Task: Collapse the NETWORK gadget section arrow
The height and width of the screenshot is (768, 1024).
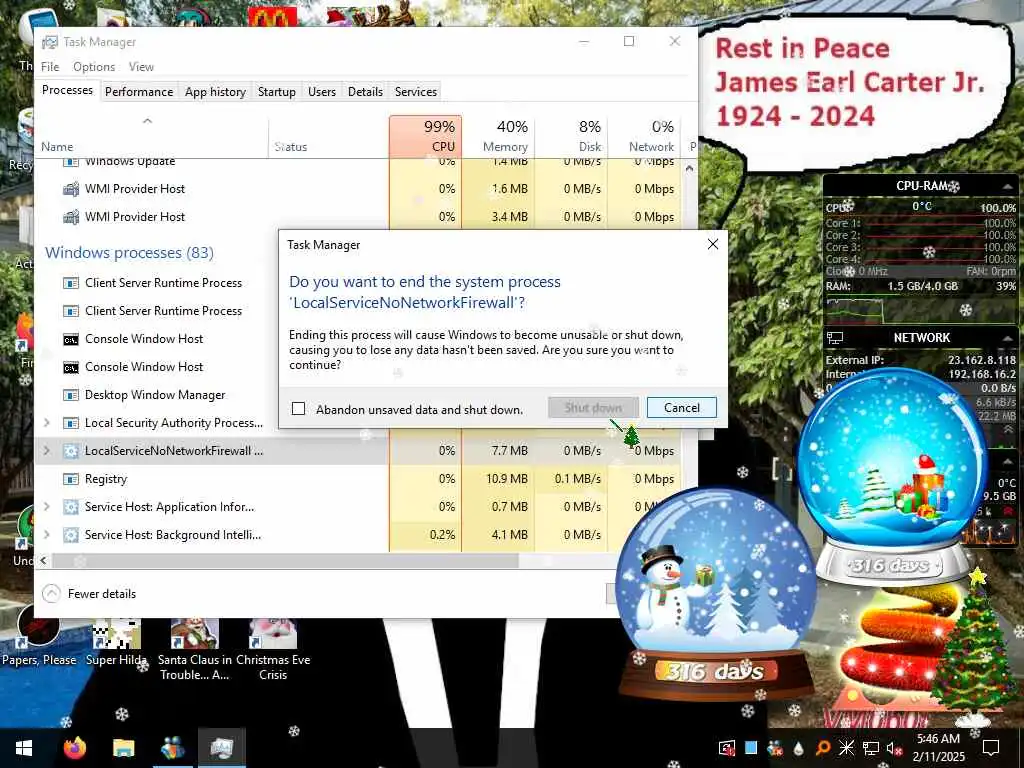Action: click(1008, 338)
